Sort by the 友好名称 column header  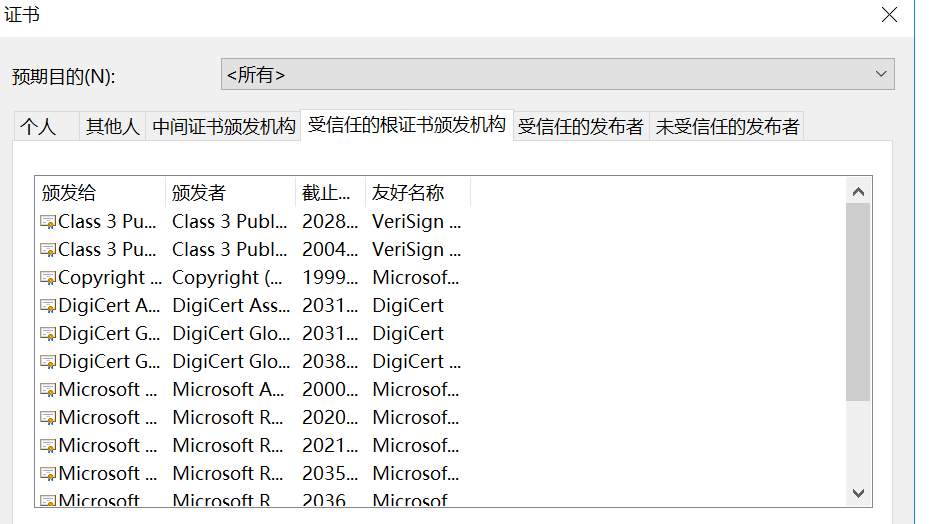click(418, 192)
